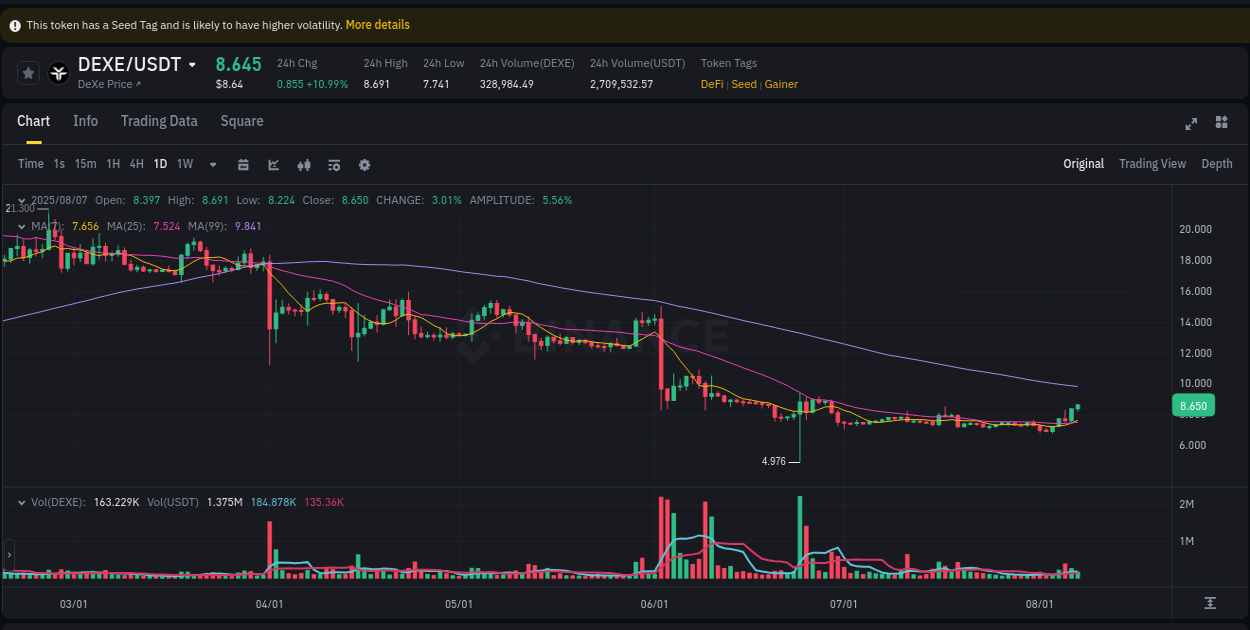The image size is (1250, 630).
Task: Open the chart layout grid icon
Action: [1221, 124]
